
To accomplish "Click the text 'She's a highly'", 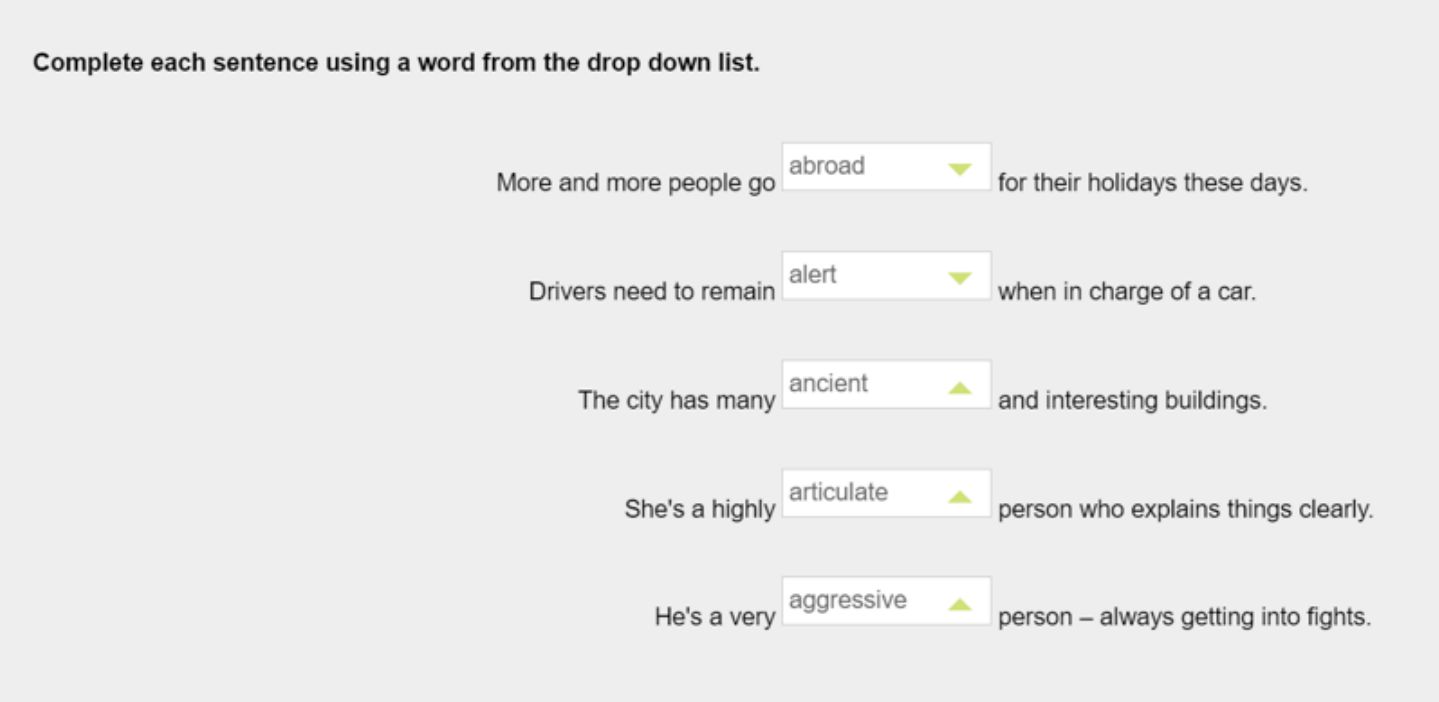I will 700,511.
